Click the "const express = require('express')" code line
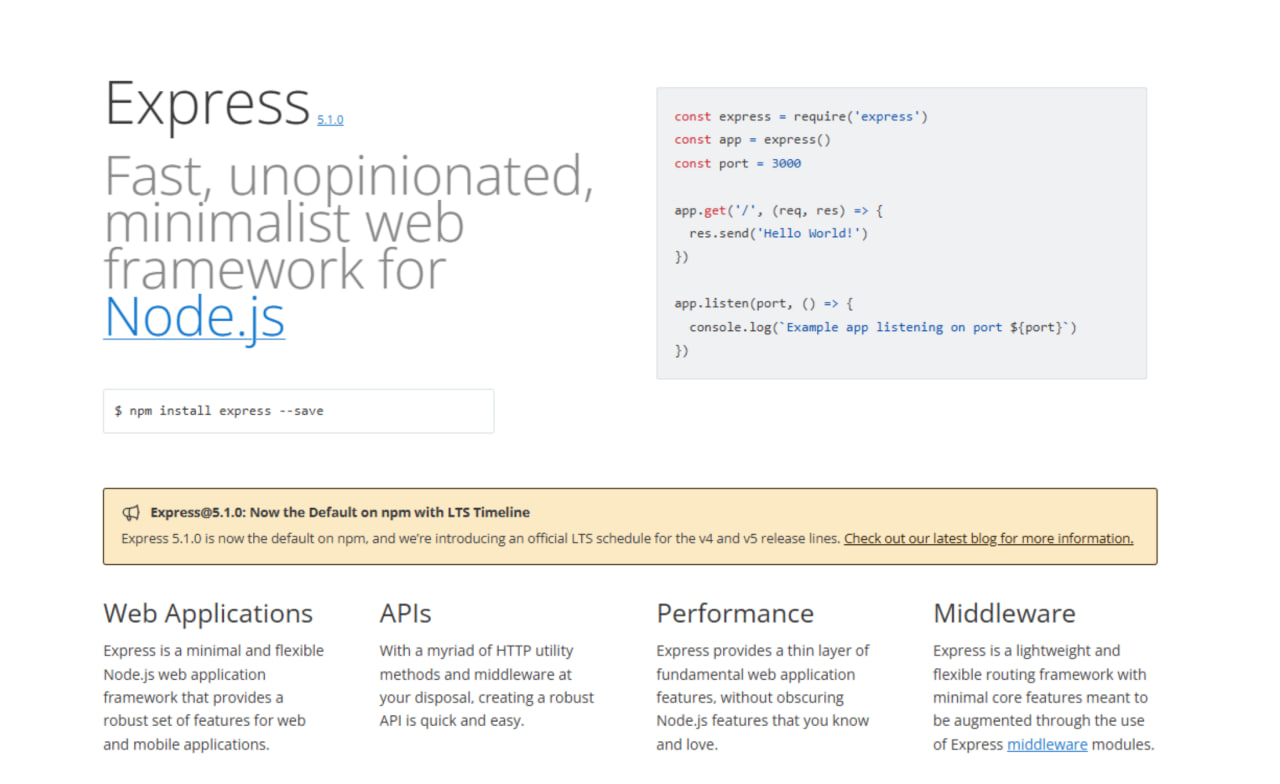This screenshot has height=784, width=1280. [801, 117]
